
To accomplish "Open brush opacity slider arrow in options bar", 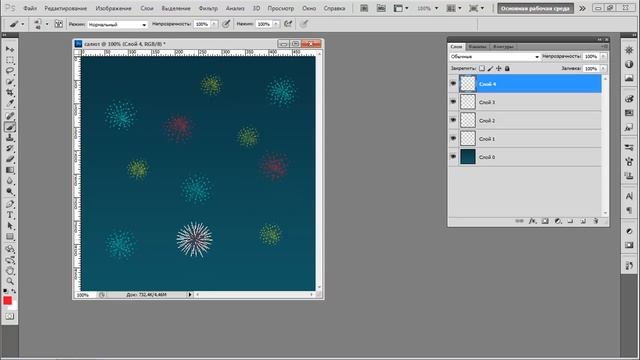I will click(214, 24).
